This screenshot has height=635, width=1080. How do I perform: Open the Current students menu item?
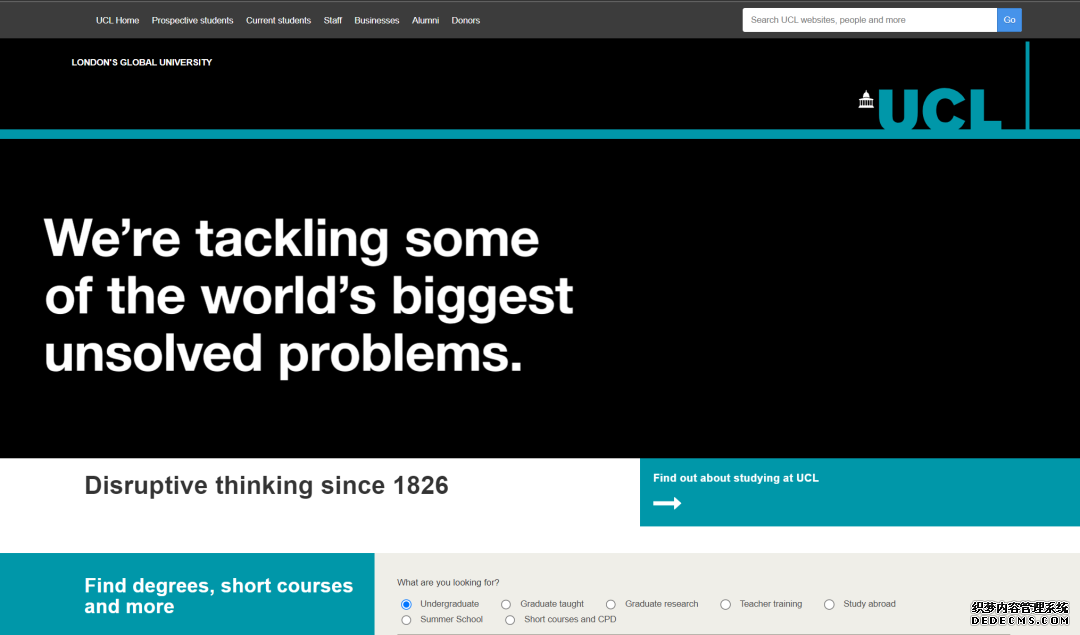[278, 20]
